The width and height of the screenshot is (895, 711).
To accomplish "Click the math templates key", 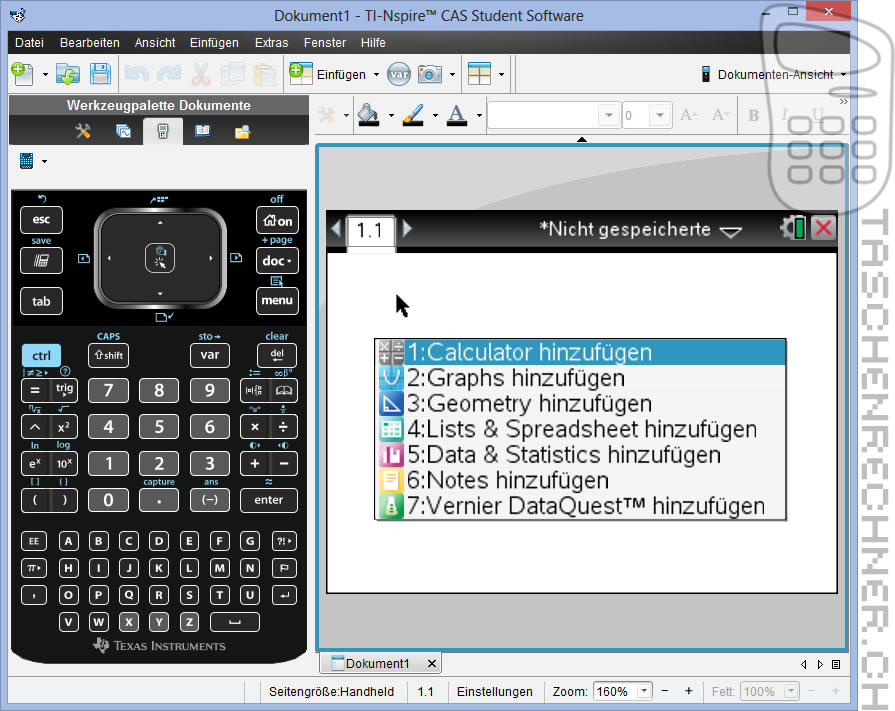I will click(x=254, y=390).
